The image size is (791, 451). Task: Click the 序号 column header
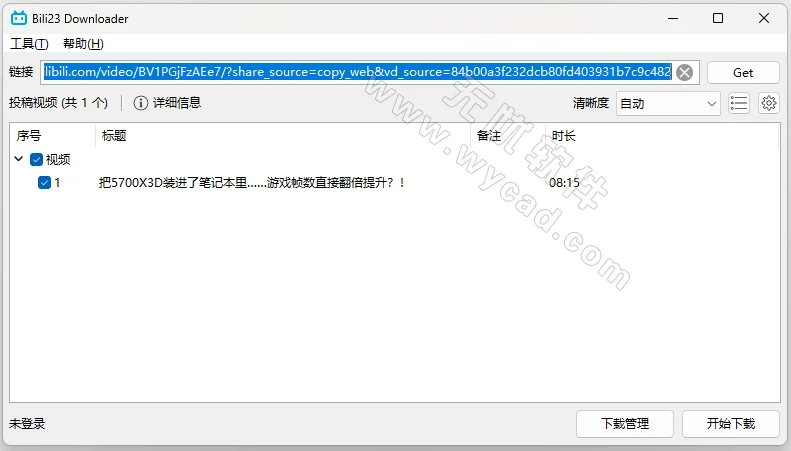point(53,136)
